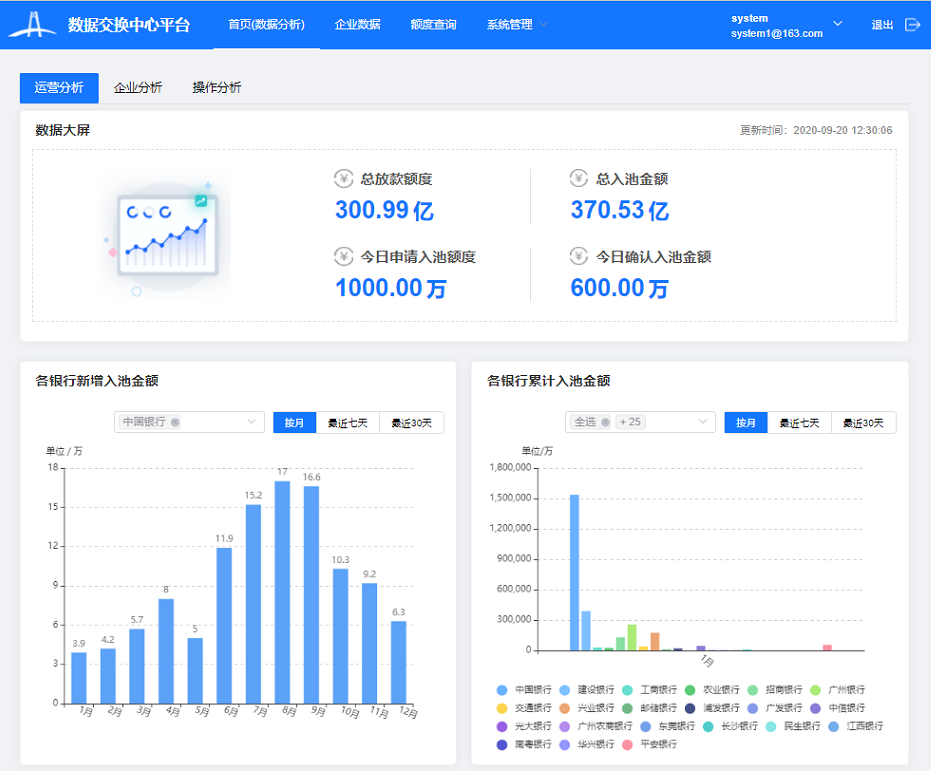Clear the 全选 tag using its x icon
Screen dimensions: 931x771
pos(605,423)
